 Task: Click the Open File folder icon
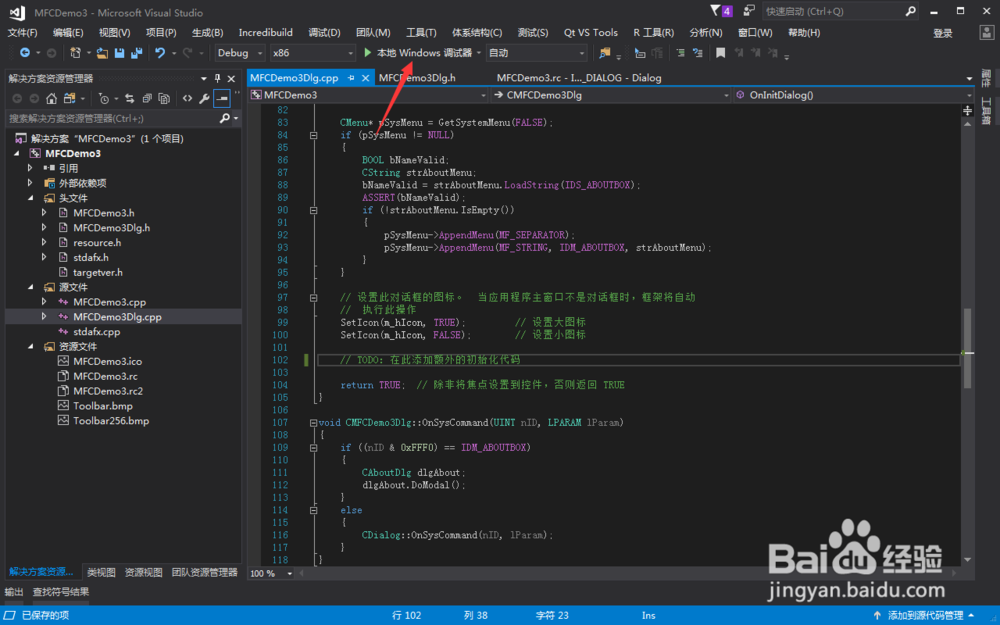pyautogui.click(x=102, y=53)
